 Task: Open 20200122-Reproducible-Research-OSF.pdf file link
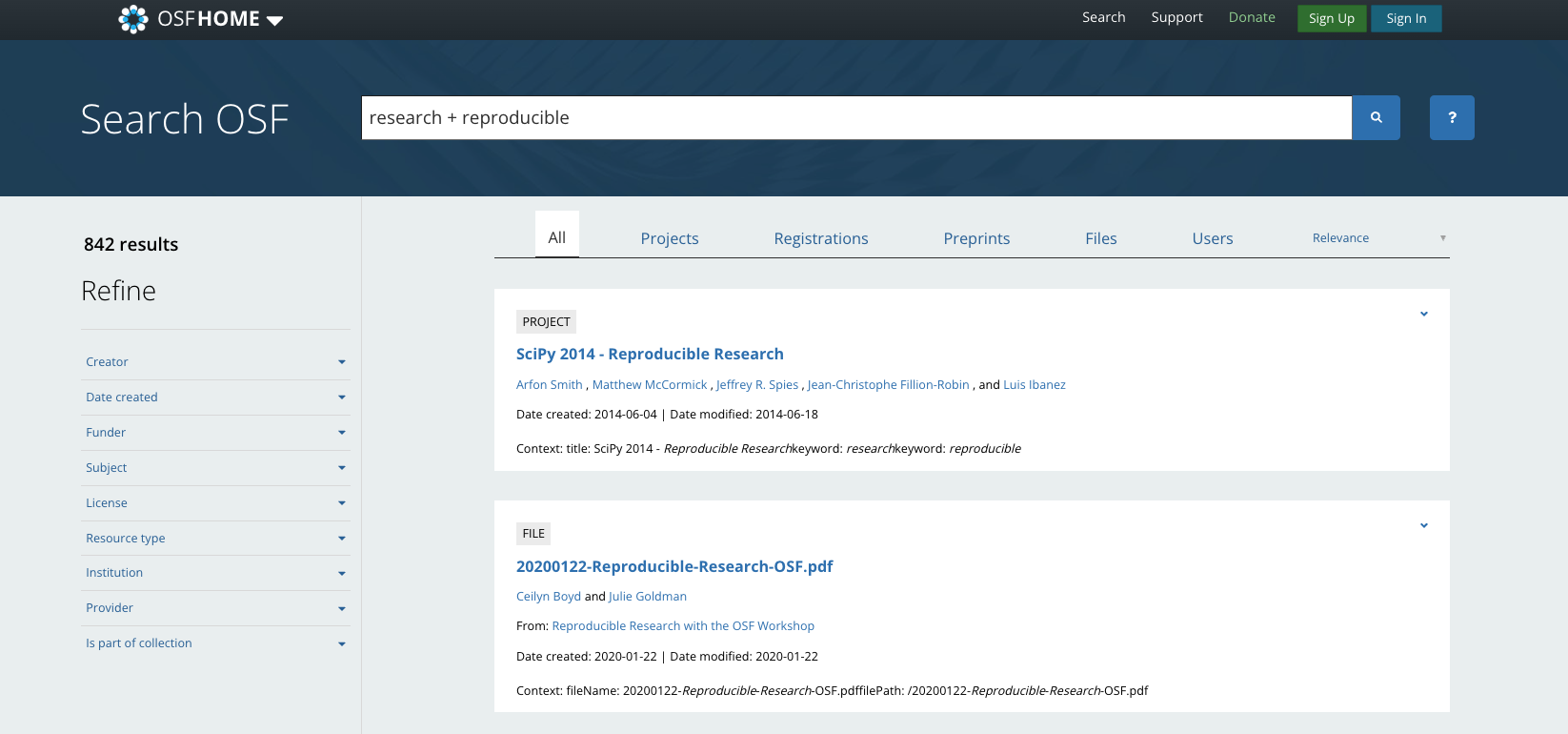(x=674, y=566)
